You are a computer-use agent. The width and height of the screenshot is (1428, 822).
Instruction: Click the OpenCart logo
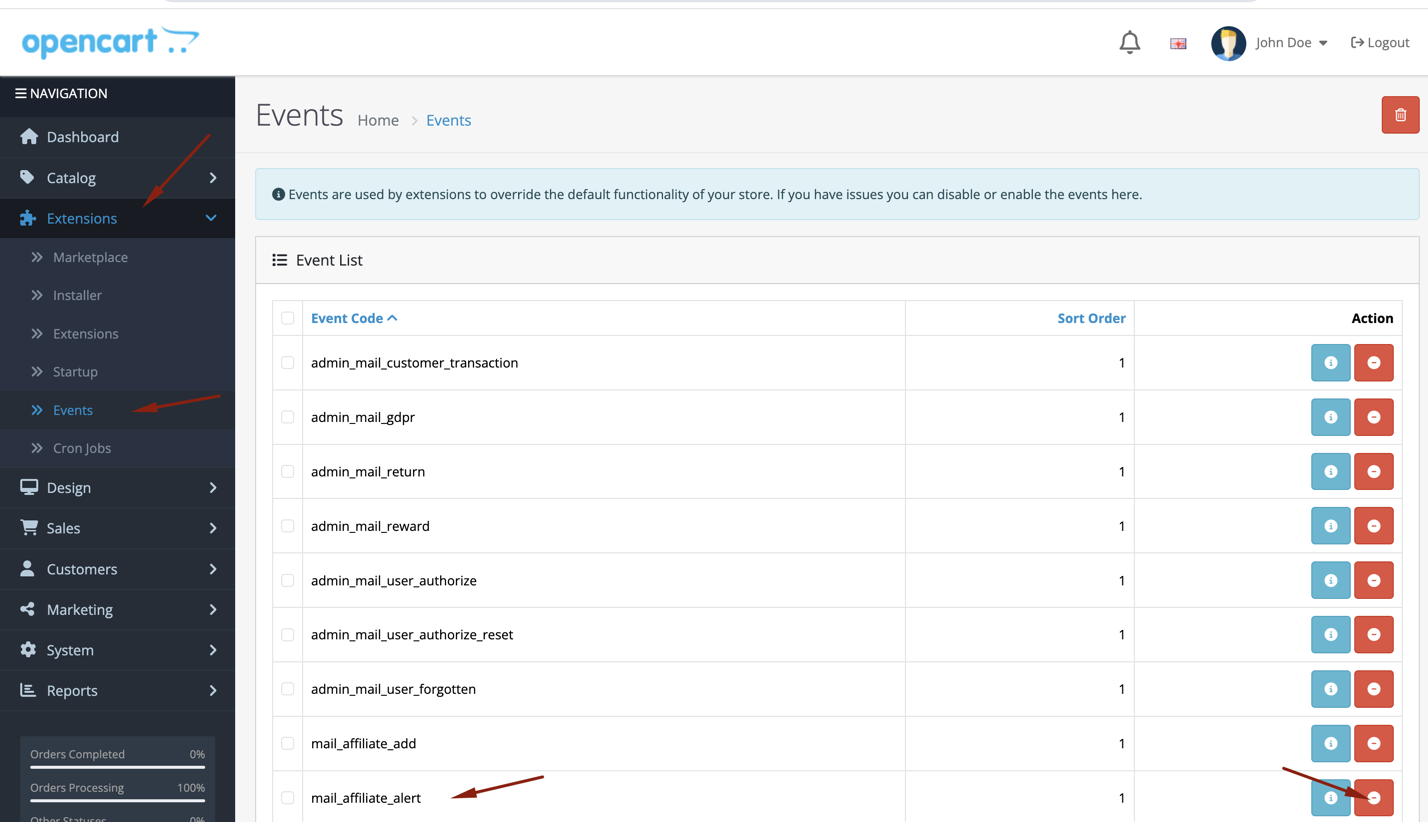(110, 42)
